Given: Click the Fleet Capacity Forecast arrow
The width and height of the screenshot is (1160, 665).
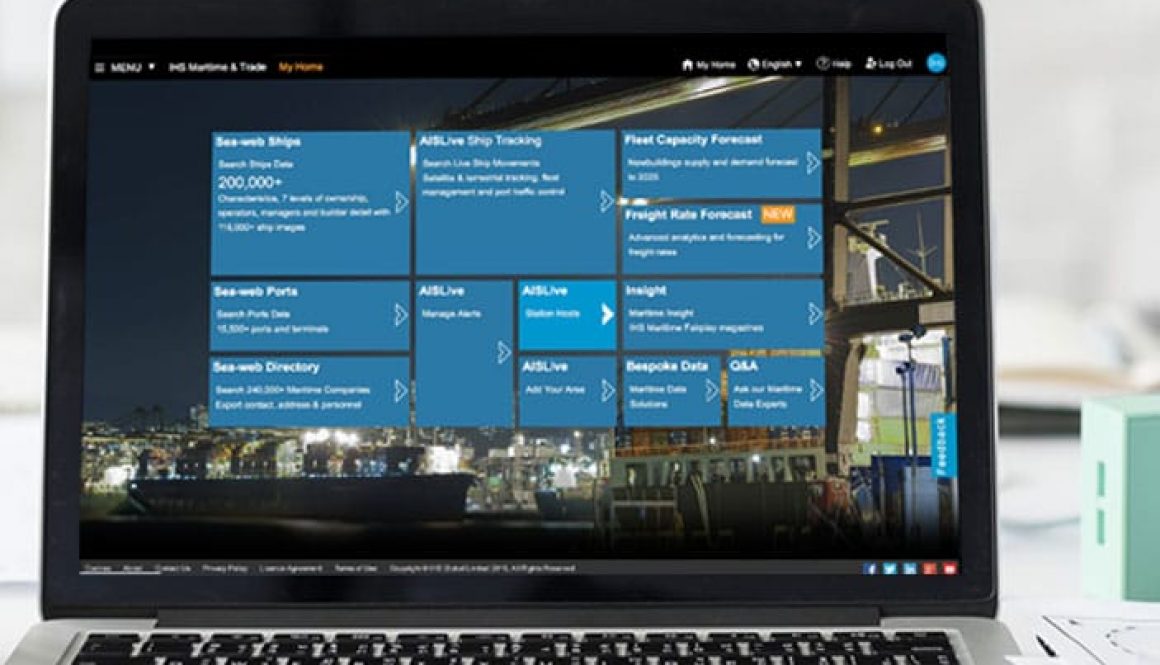Looking at the screenshot, I should [813, 163].
